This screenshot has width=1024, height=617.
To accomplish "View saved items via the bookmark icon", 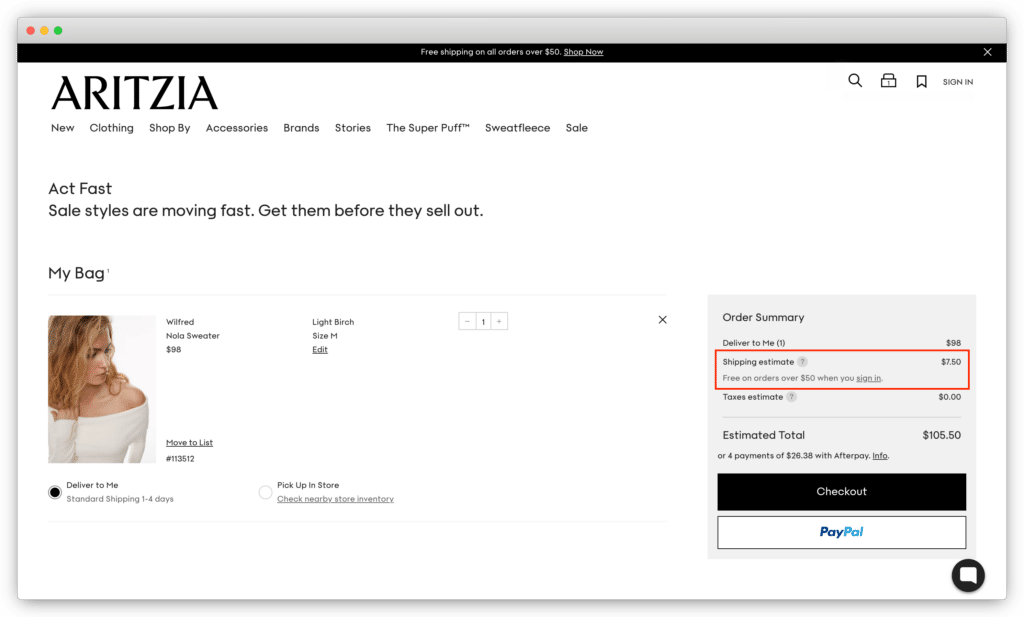I will point(921,80).
